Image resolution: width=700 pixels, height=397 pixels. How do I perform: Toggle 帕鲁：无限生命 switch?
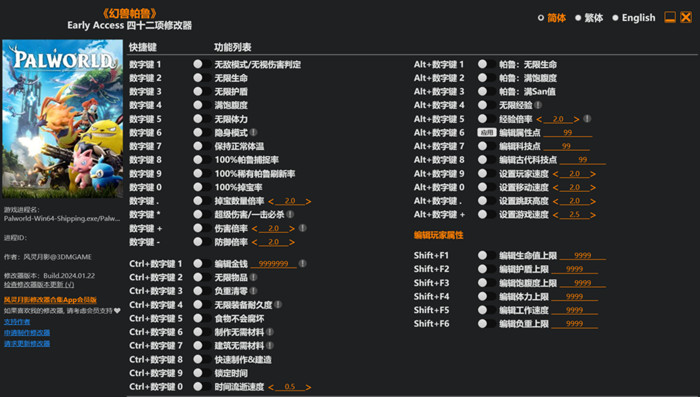click(486, 64)
